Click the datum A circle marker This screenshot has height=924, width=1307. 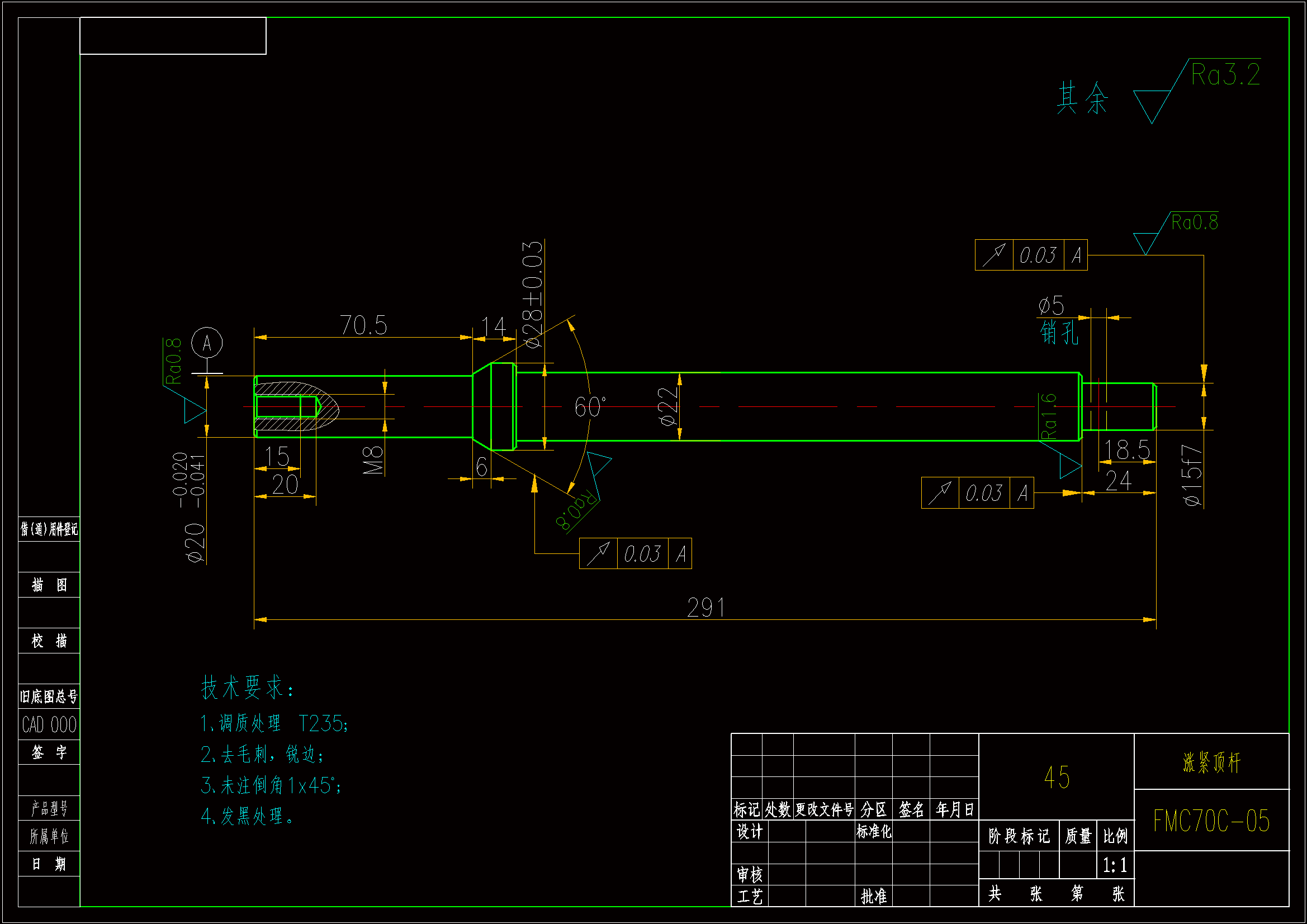point(207,343)
